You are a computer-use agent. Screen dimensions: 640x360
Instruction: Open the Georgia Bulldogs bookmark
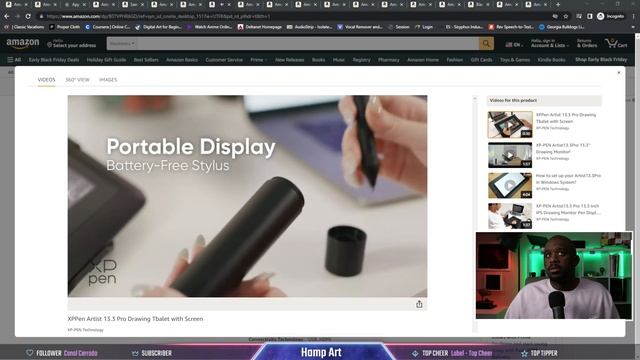coord(561,27)
